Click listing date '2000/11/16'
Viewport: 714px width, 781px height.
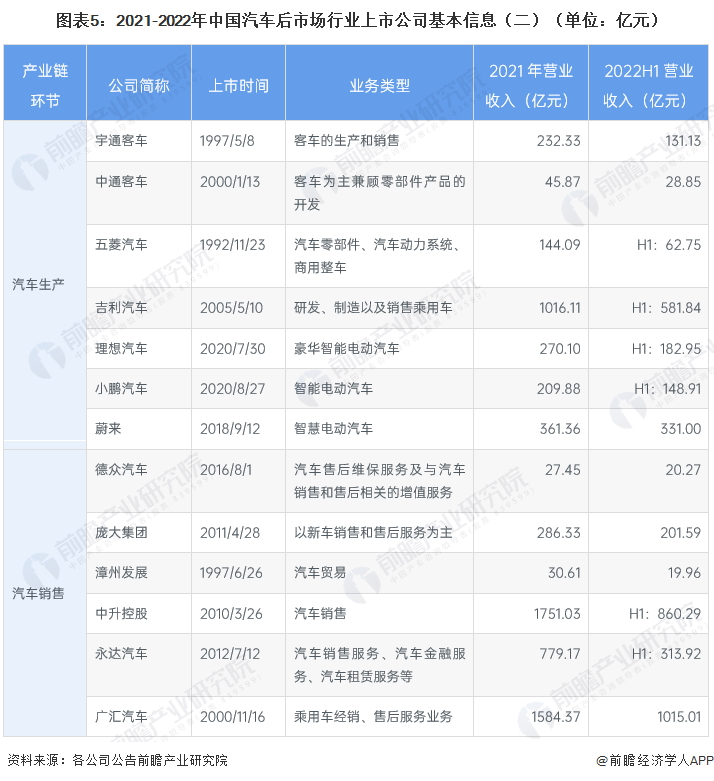pos(232,717)
